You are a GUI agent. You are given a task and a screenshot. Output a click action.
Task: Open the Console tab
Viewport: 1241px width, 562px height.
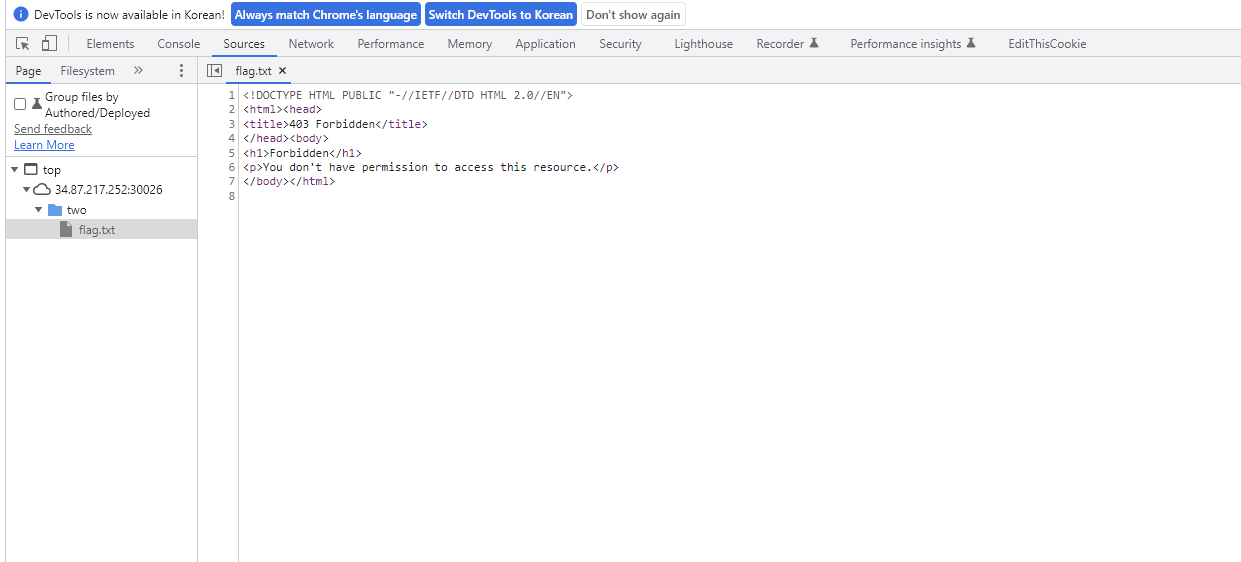click(179, 44)
